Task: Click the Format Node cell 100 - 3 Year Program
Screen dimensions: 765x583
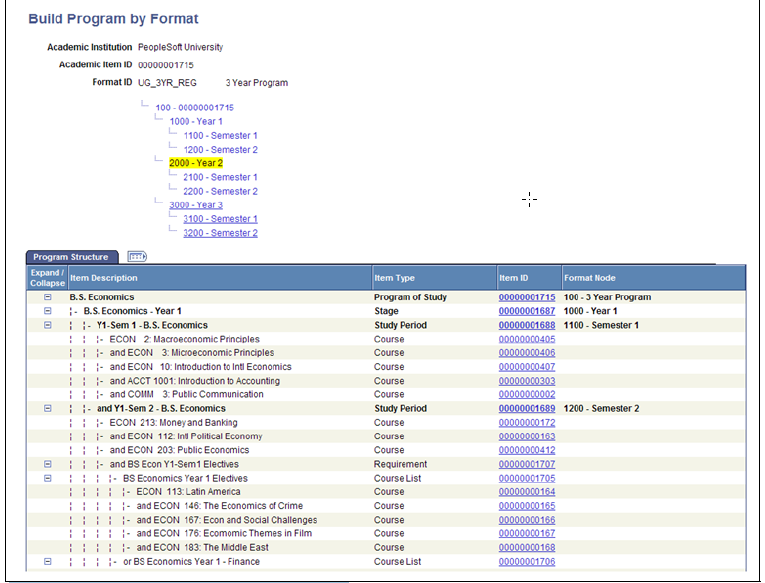Action: pos(607,297)
